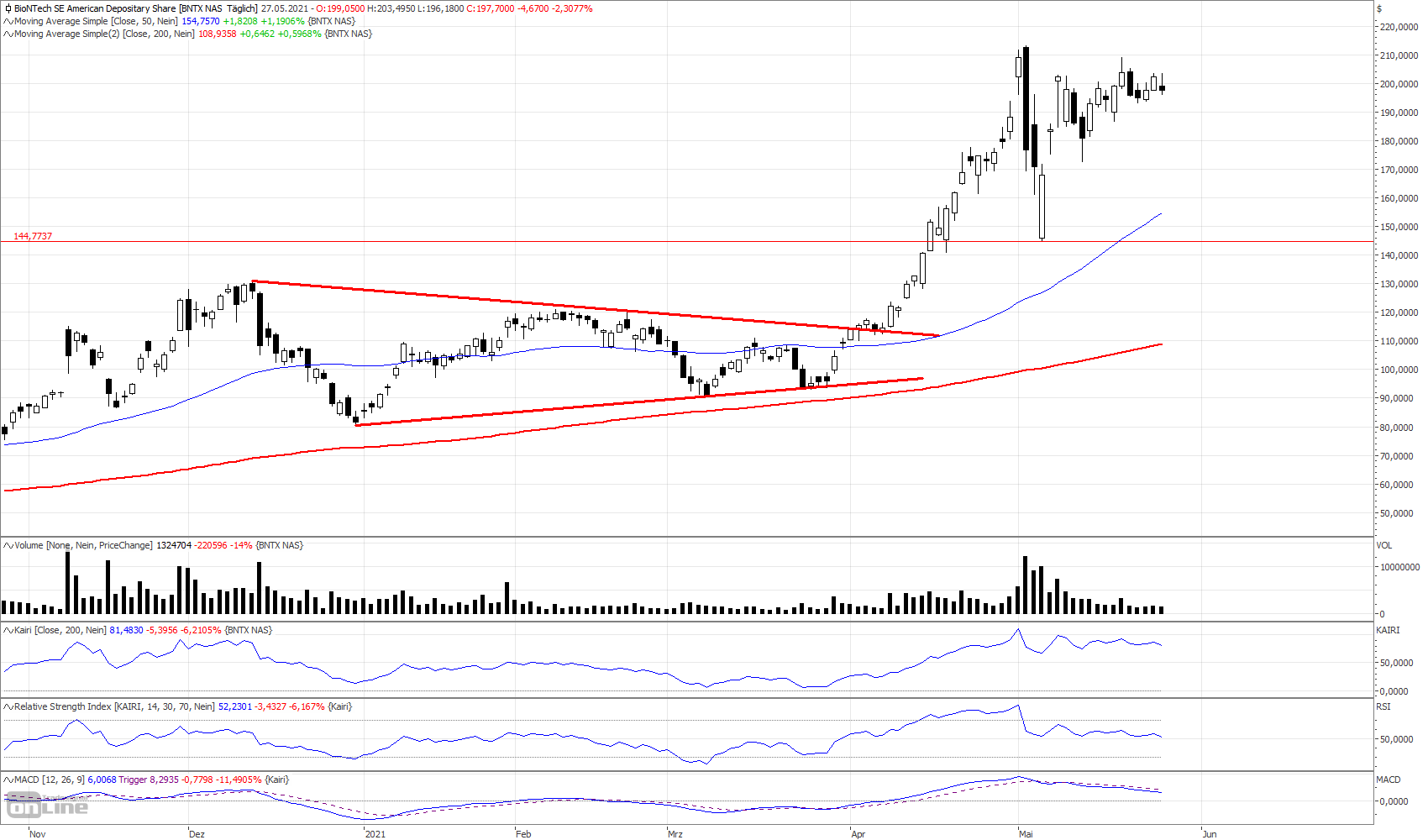
Task: Select the Moving Average Simple(2) [Close, 200, Nein] label
Action: [104, 34]
